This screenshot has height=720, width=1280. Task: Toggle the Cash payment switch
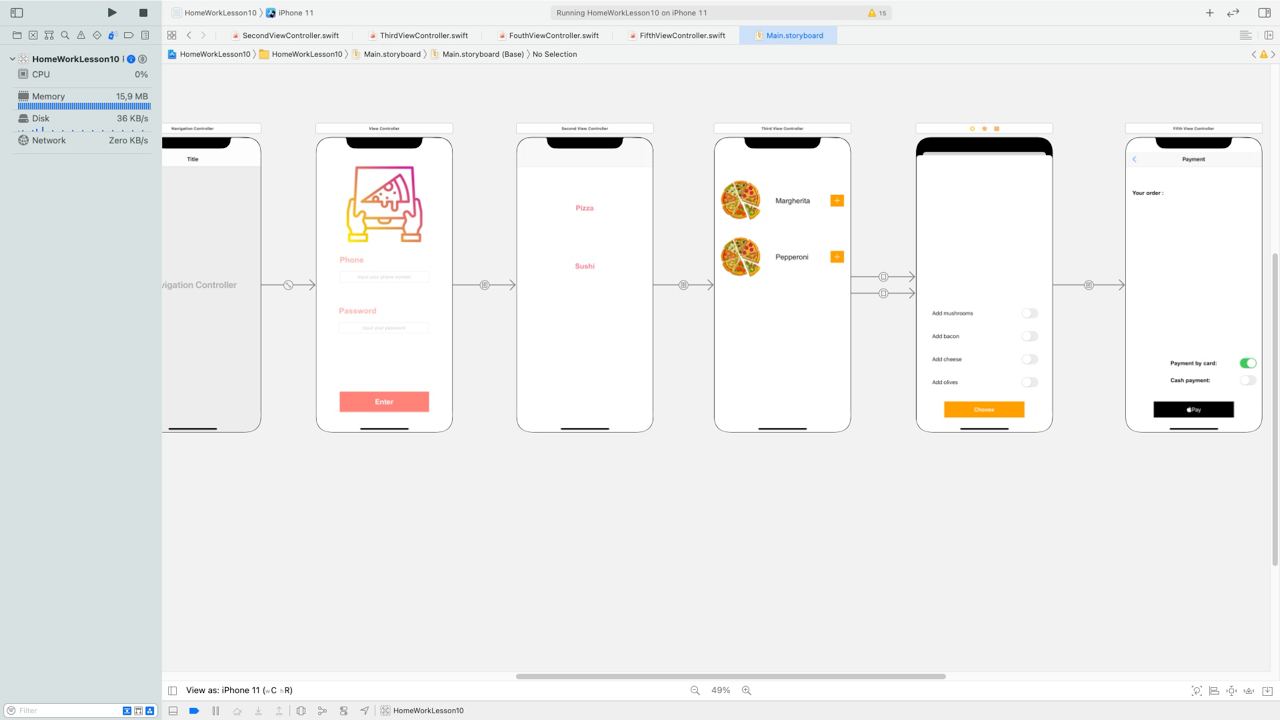[1248, 380]
